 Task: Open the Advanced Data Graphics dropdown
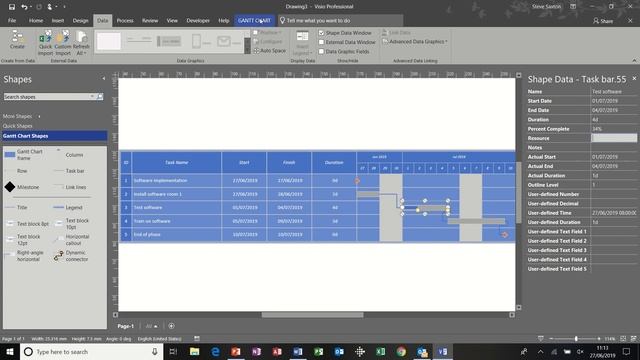pyautogui.click(x=415, y=42)
